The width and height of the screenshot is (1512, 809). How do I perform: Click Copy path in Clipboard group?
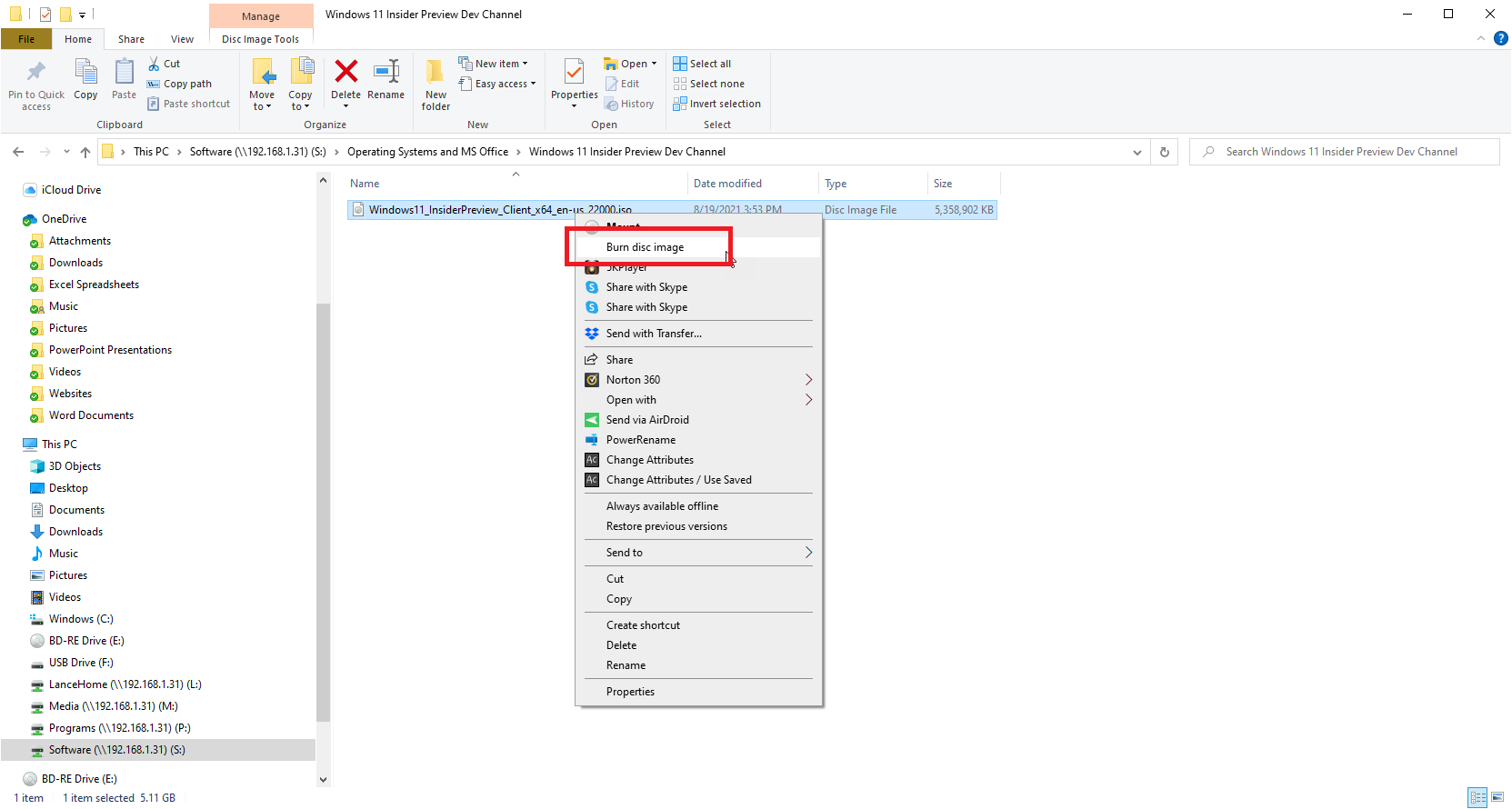(180, 84)
